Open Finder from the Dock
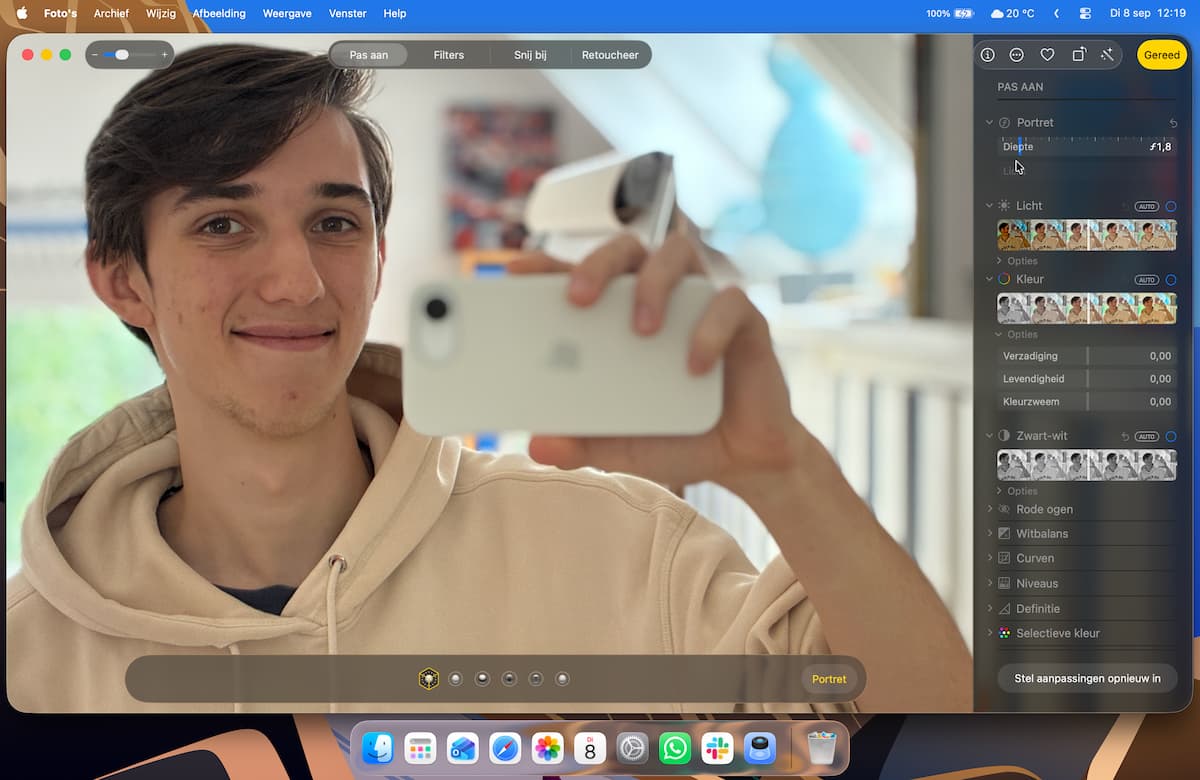This screenshot has height=780, width=1200. pyautogui.click(x=377, y=748)
